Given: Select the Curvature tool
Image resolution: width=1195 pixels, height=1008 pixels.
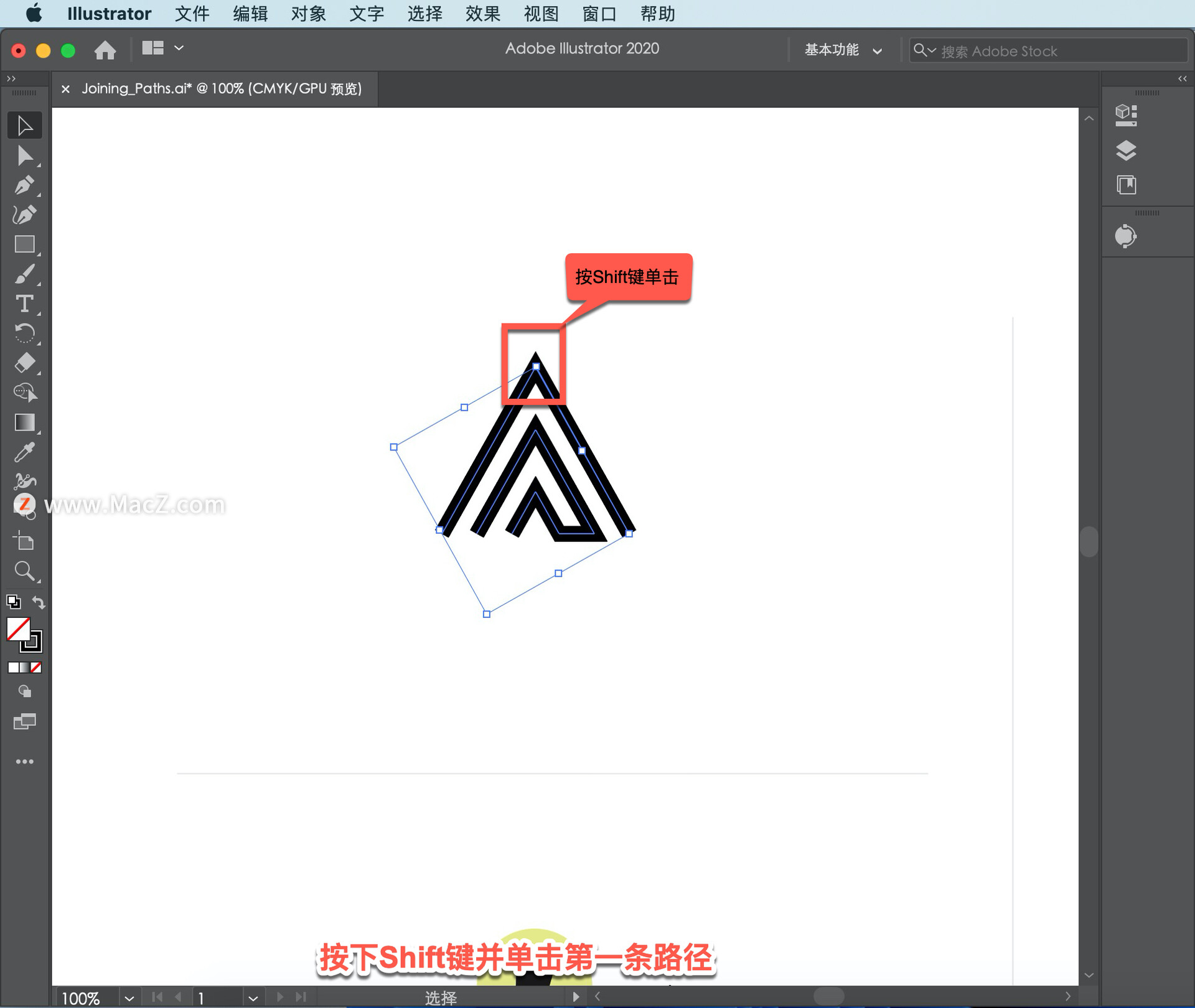Looking at the screenshot, I should (25, 215).
